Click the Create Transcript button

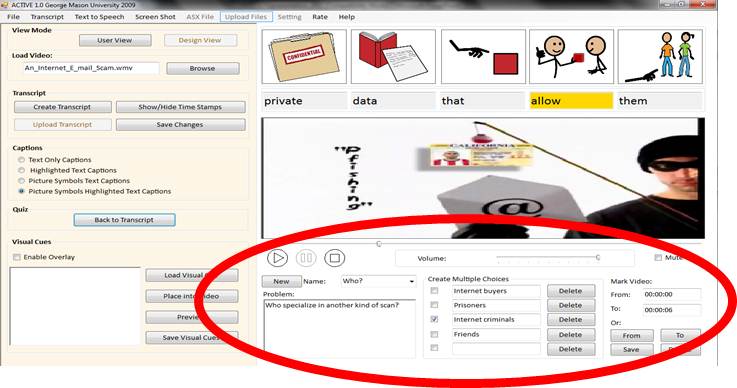point(63,107)
